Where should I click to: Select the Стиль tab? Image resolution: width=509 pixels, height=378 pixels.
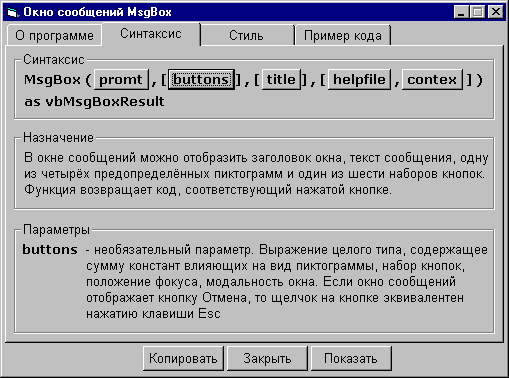(247, 35)
